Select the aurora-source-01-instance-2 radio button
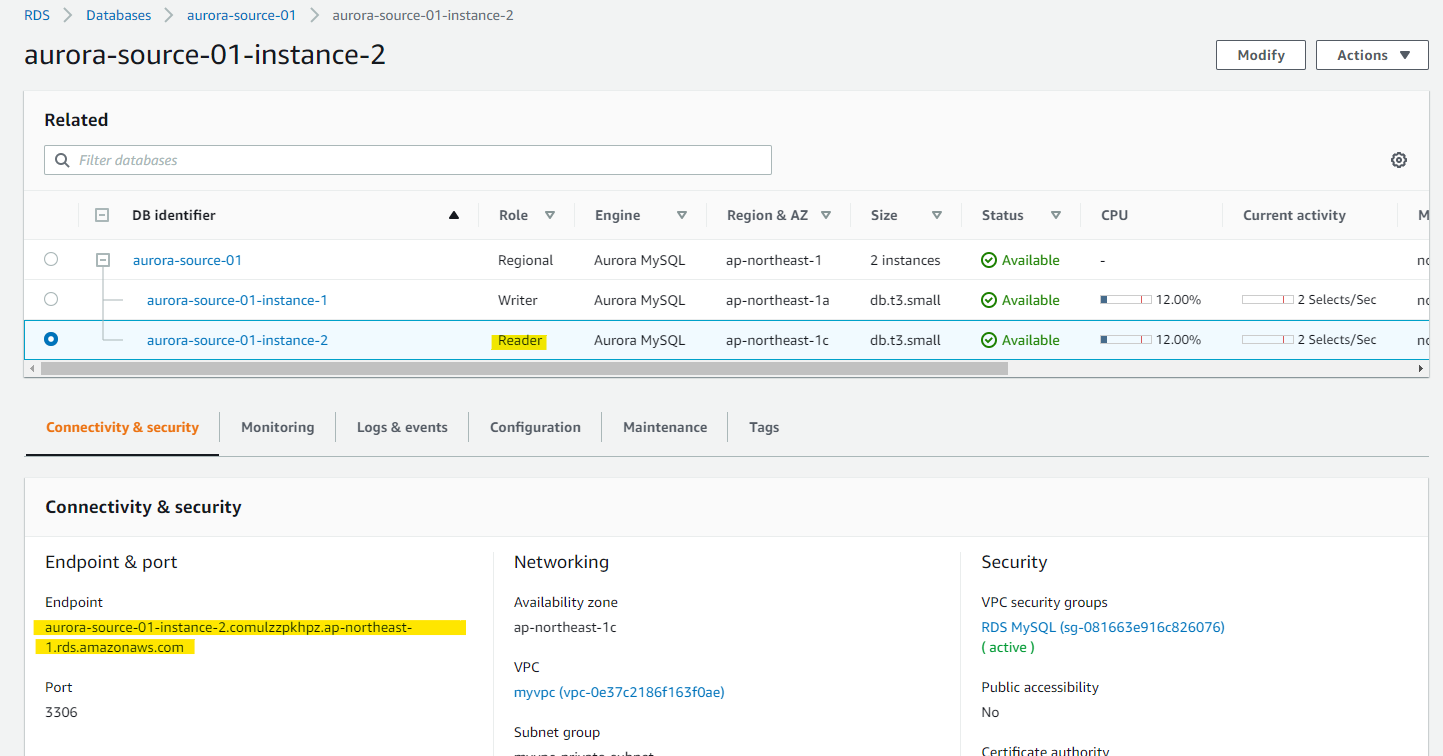 (x=51, y=339)
